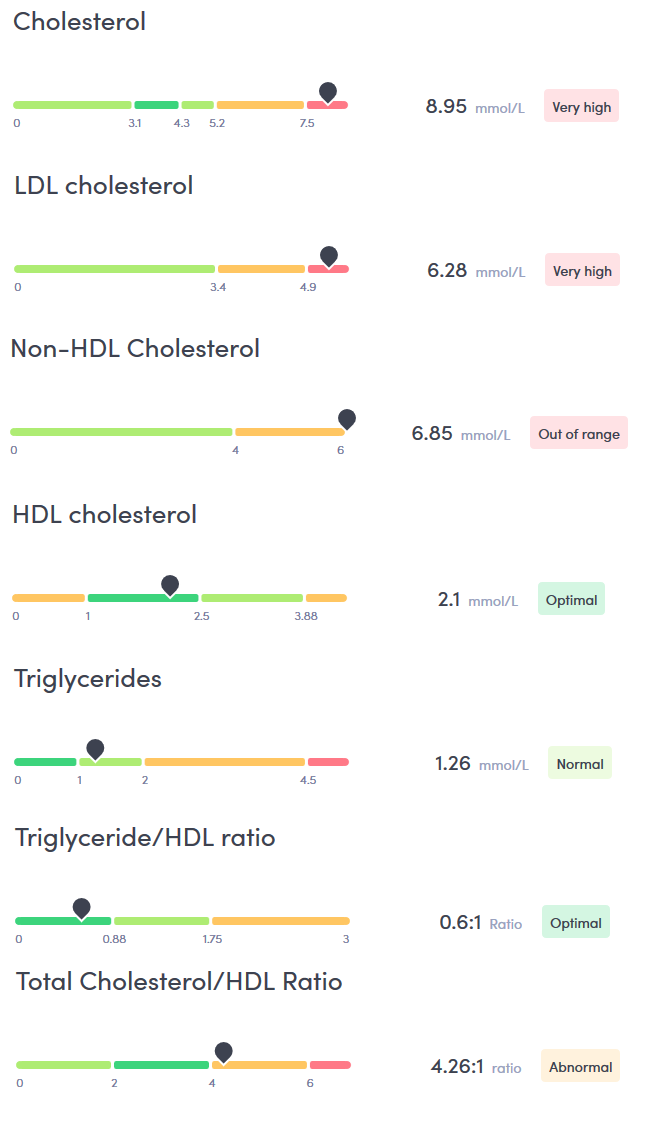Click the Total Cholesterol/HDL Ratio marker
The width and height of the screenshot is (659, 1128).
(x=223, y=1052)
